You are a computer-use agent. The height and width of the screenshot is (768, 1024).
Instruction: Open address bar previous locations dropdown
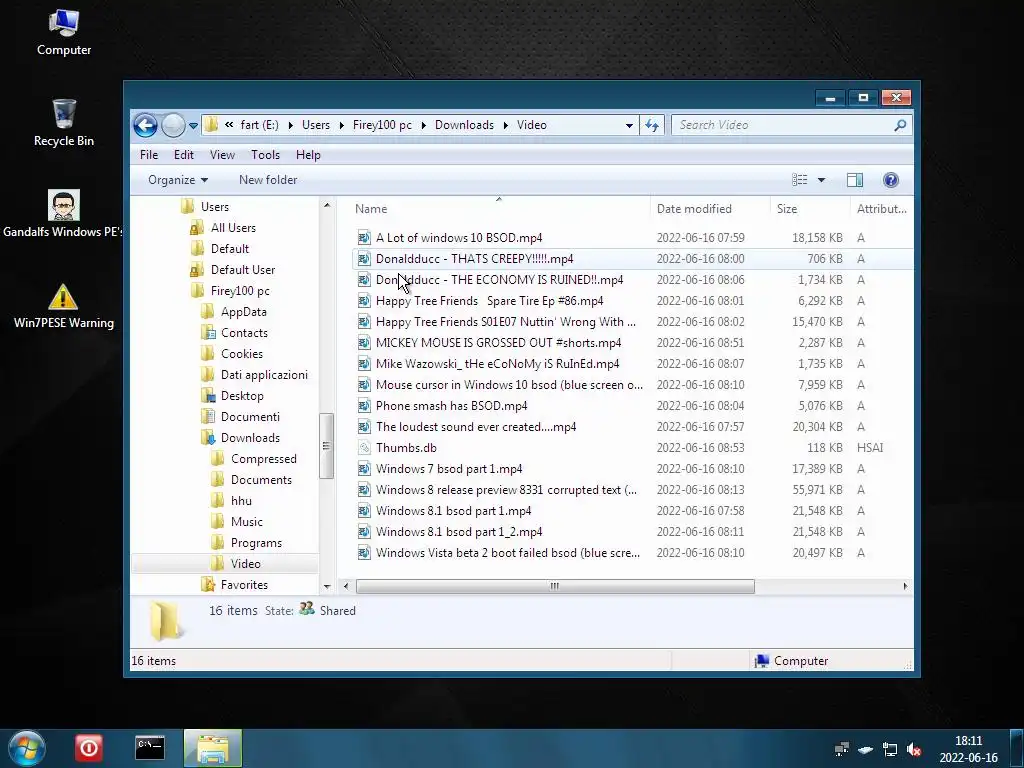click(x=629, y=125)
